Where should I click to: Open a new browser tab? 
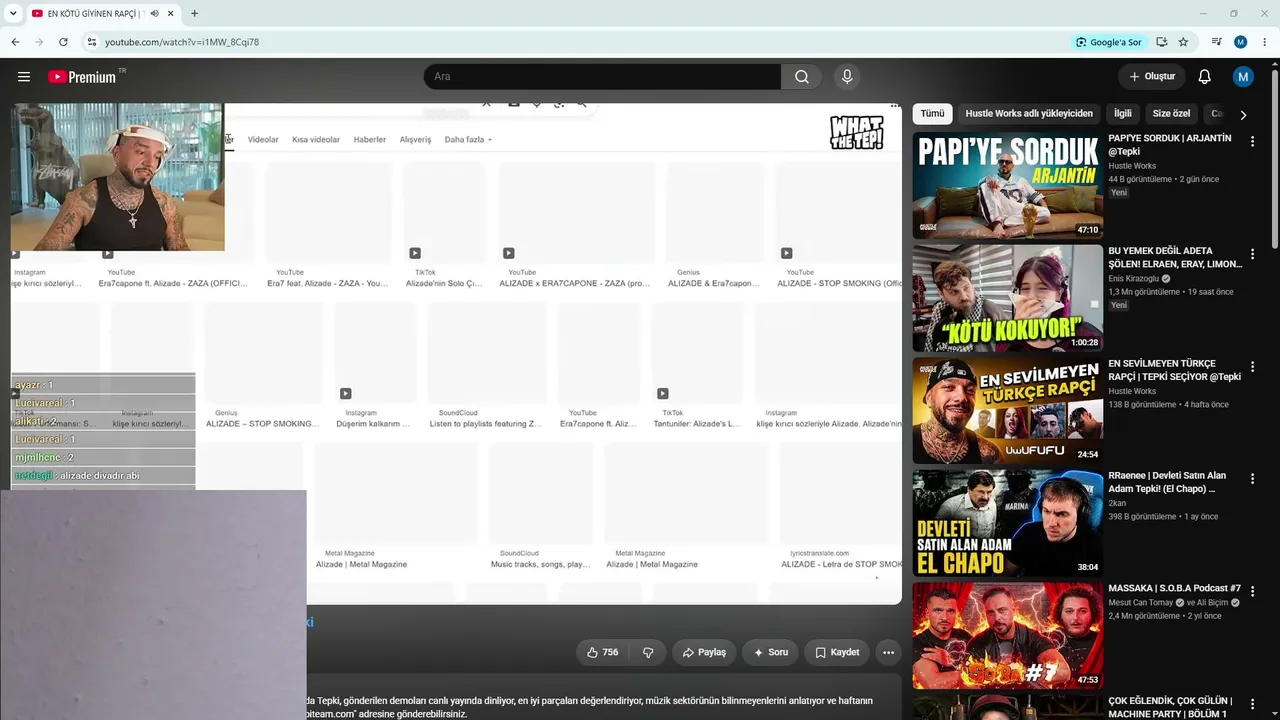coord(194,14)
